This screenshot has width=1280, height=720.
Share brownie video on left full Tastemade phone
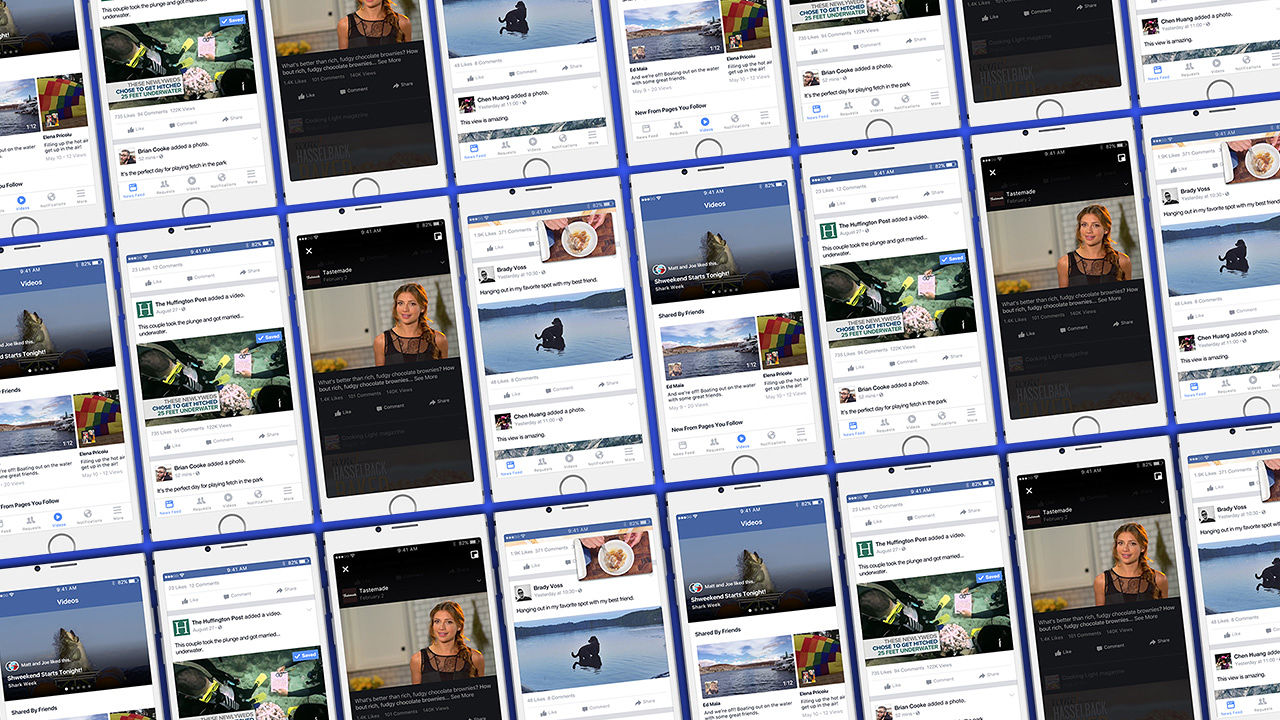click(x=439, y=402)
